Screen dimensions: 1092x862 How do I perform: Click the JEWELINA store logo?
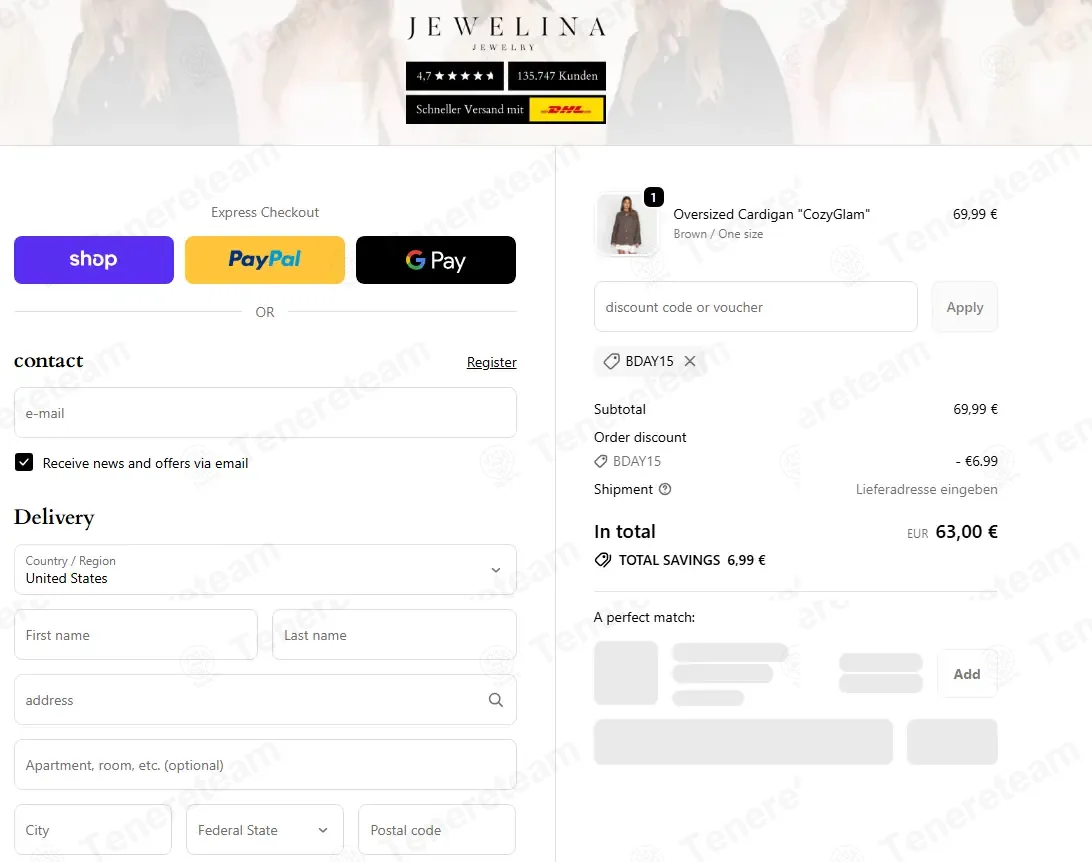point(506,33)
